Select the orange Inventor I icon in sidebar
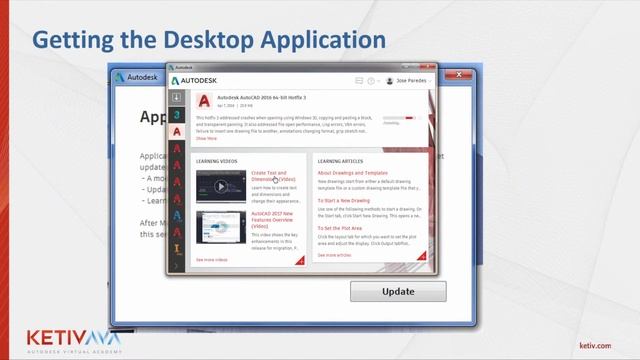The width and height of the screenshot is (640, 360). click(x=177, y=249)
